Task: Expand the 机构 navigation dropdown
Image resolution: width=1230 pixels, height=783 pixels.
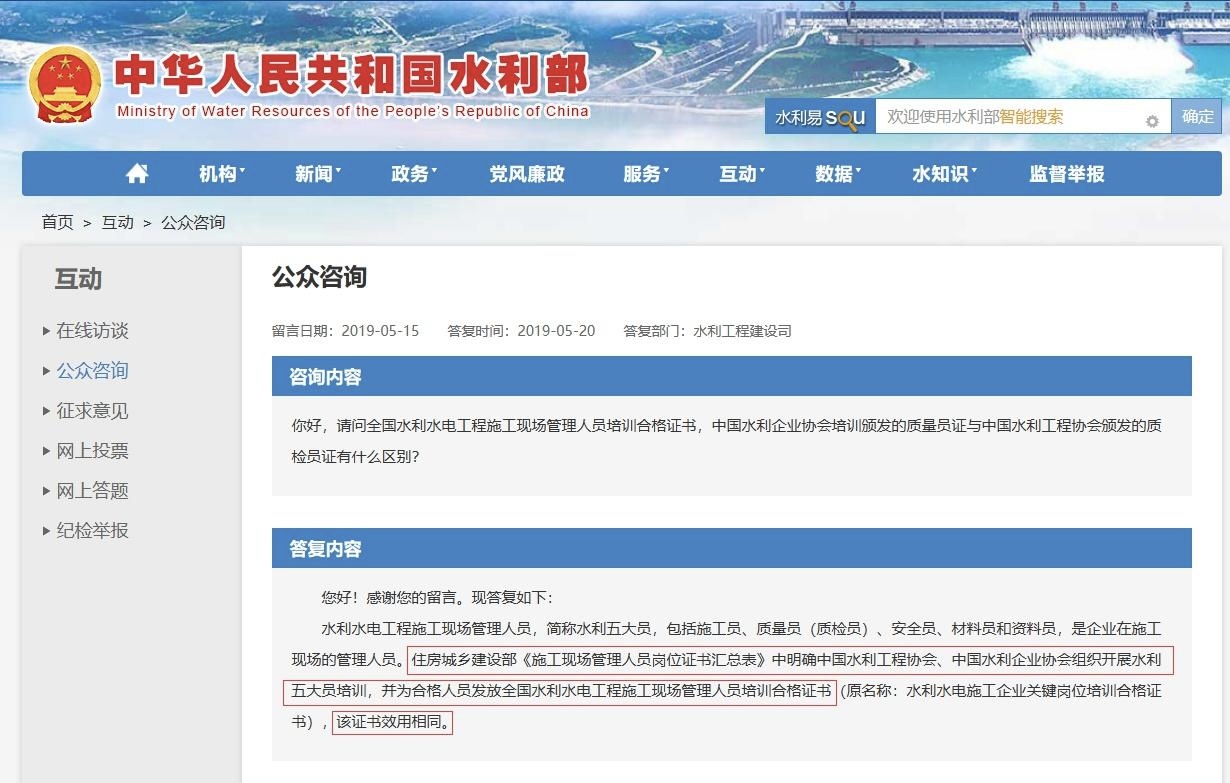Action: 218,173
